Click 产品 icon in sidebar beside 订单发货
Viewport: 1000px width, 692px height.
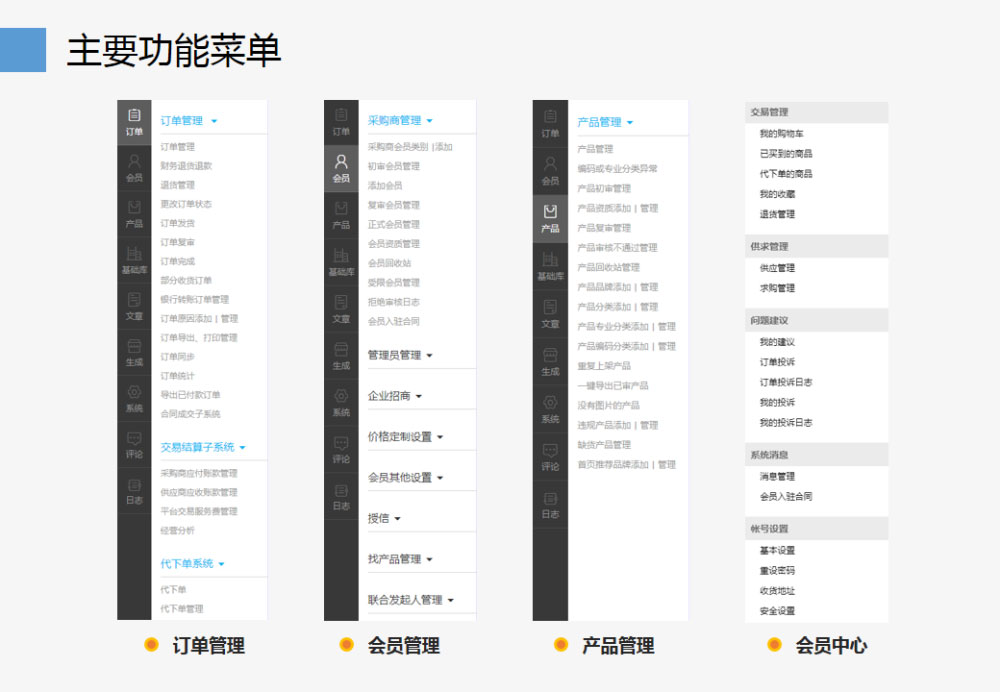134,215
